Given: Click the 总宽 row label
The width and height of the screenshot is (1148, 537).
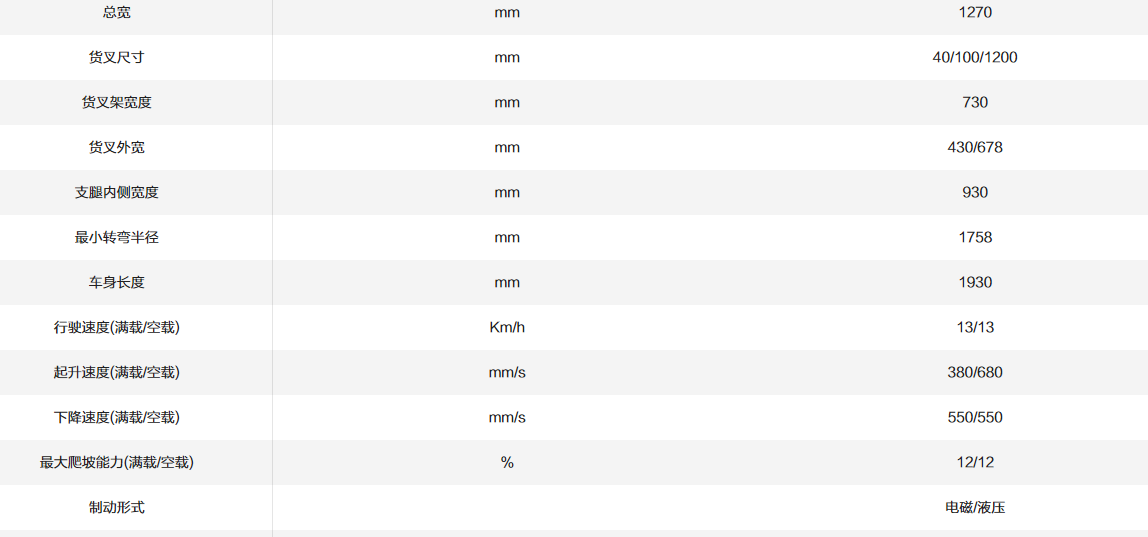Looking at the screenshot, I should [x=116, y=13].
